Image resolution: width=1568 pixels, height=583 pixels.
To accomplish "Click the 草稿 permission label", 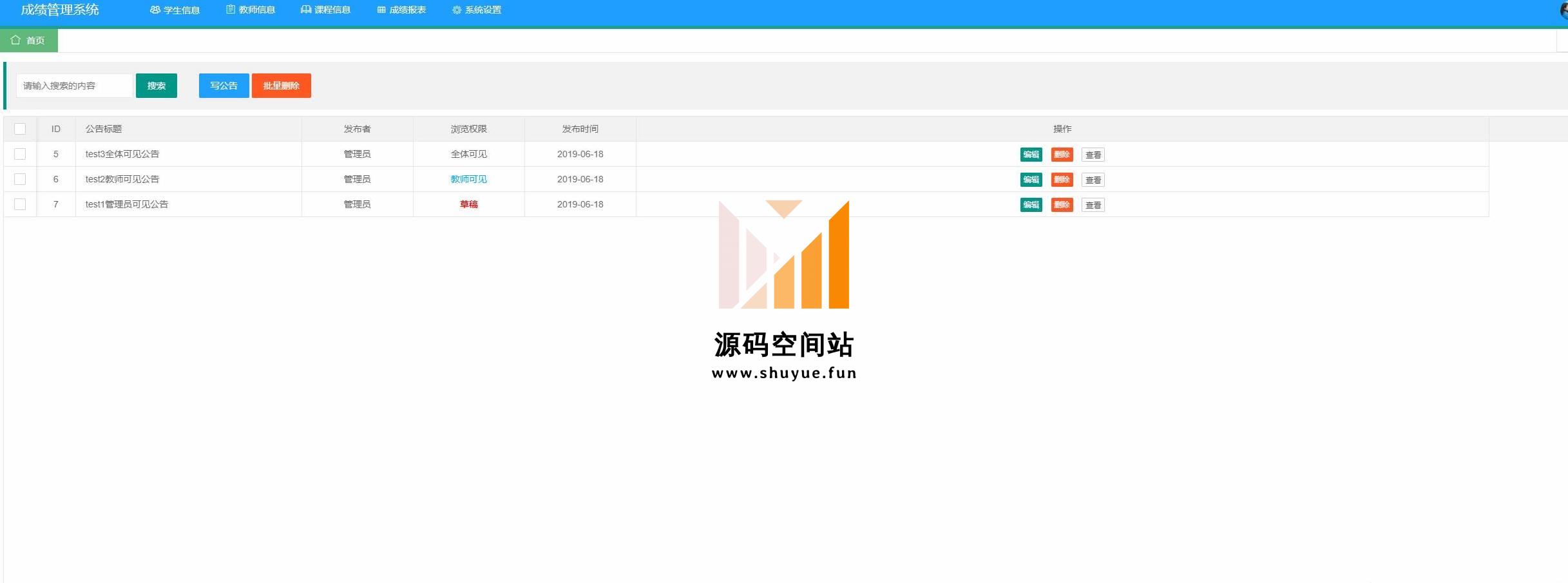I will tap(469, 204).
